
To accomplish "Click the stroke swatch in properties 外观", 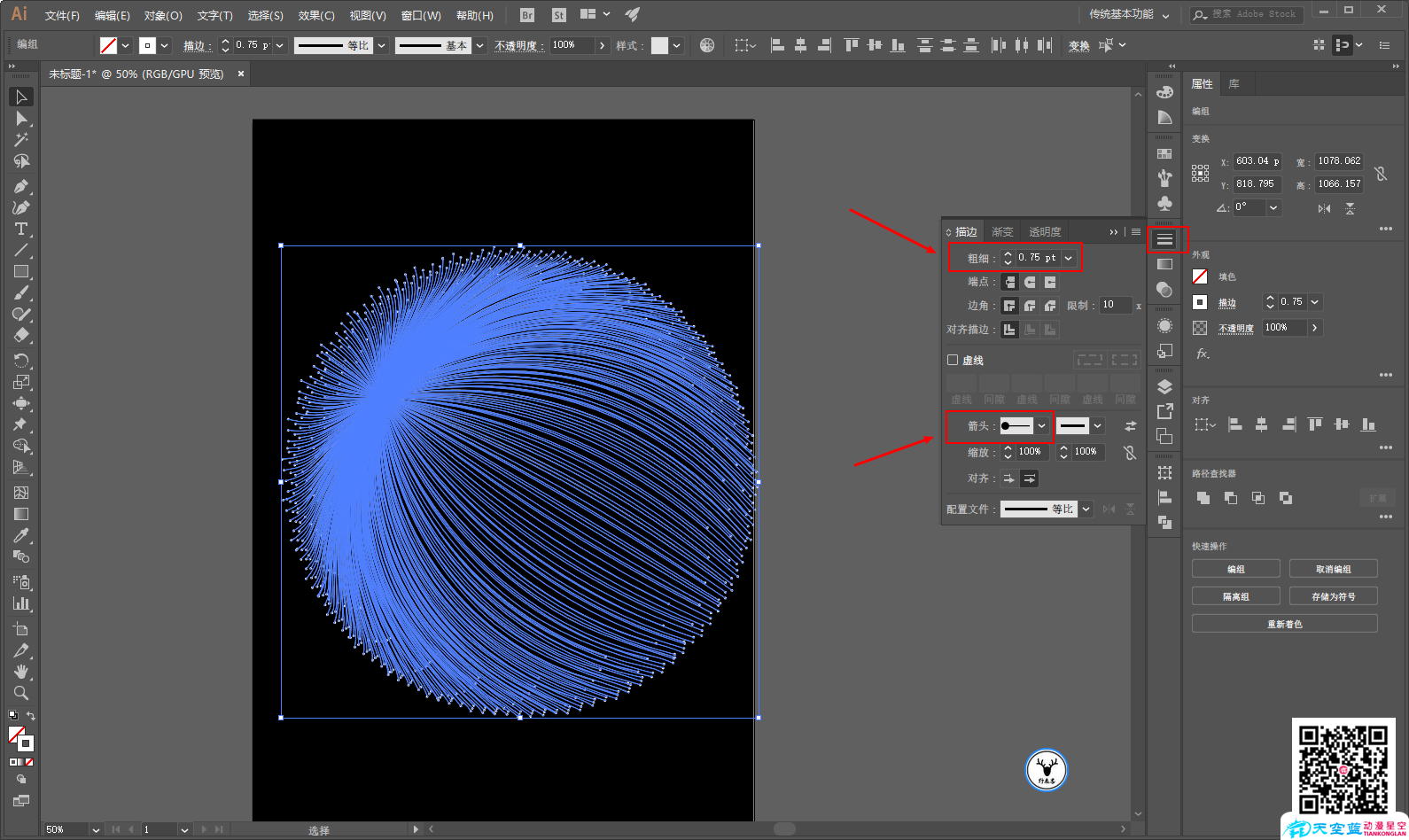I will coord(1200,302).
